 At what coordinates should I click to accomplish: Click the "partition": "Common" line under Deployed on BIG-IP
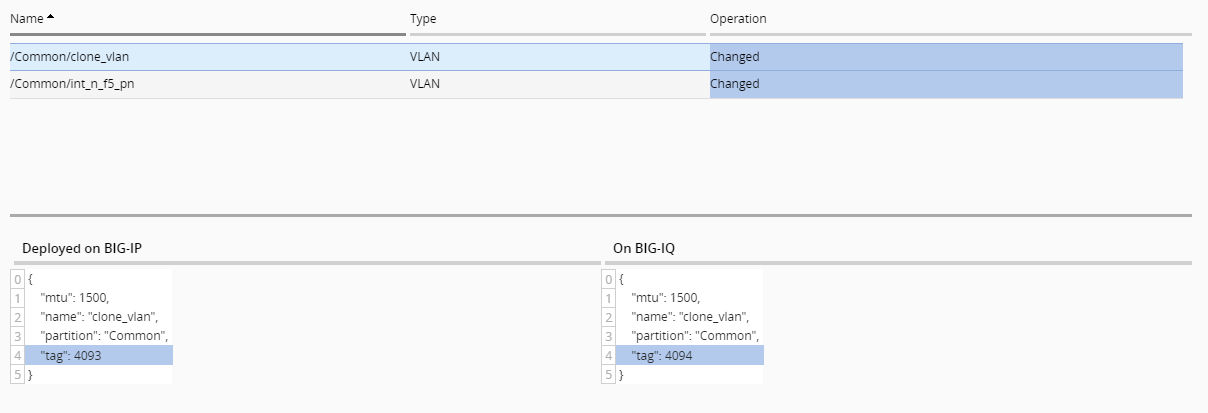pos(104,336)
